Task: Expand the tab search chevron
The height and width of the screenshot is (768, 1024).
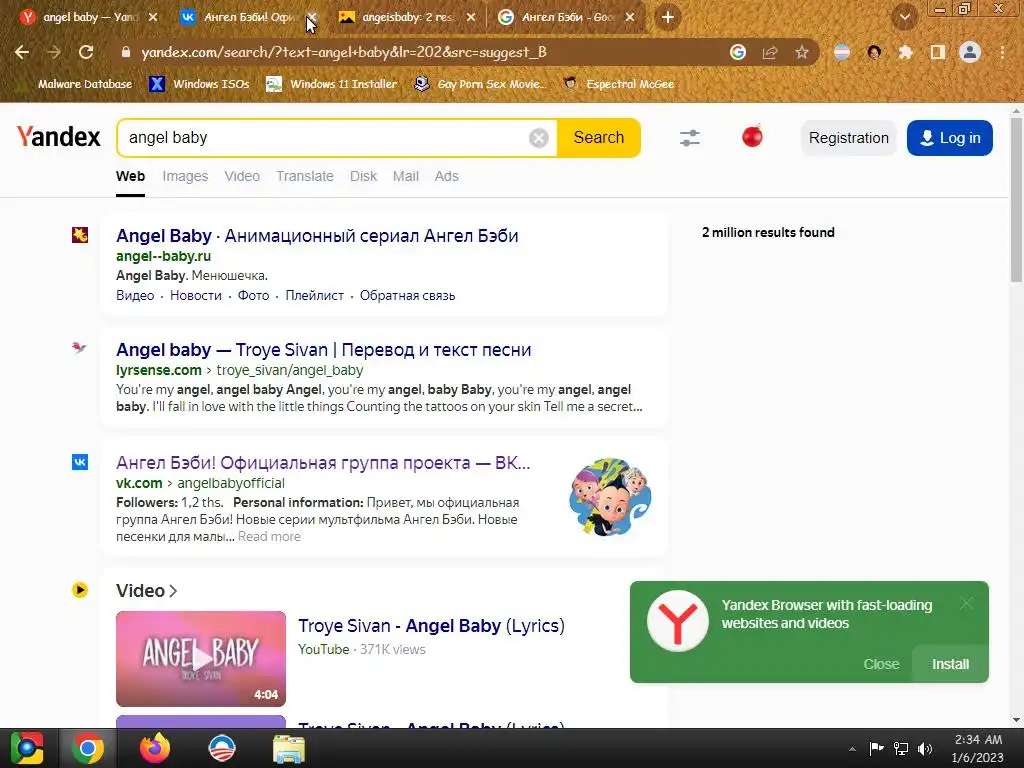Action: (904, 18)
